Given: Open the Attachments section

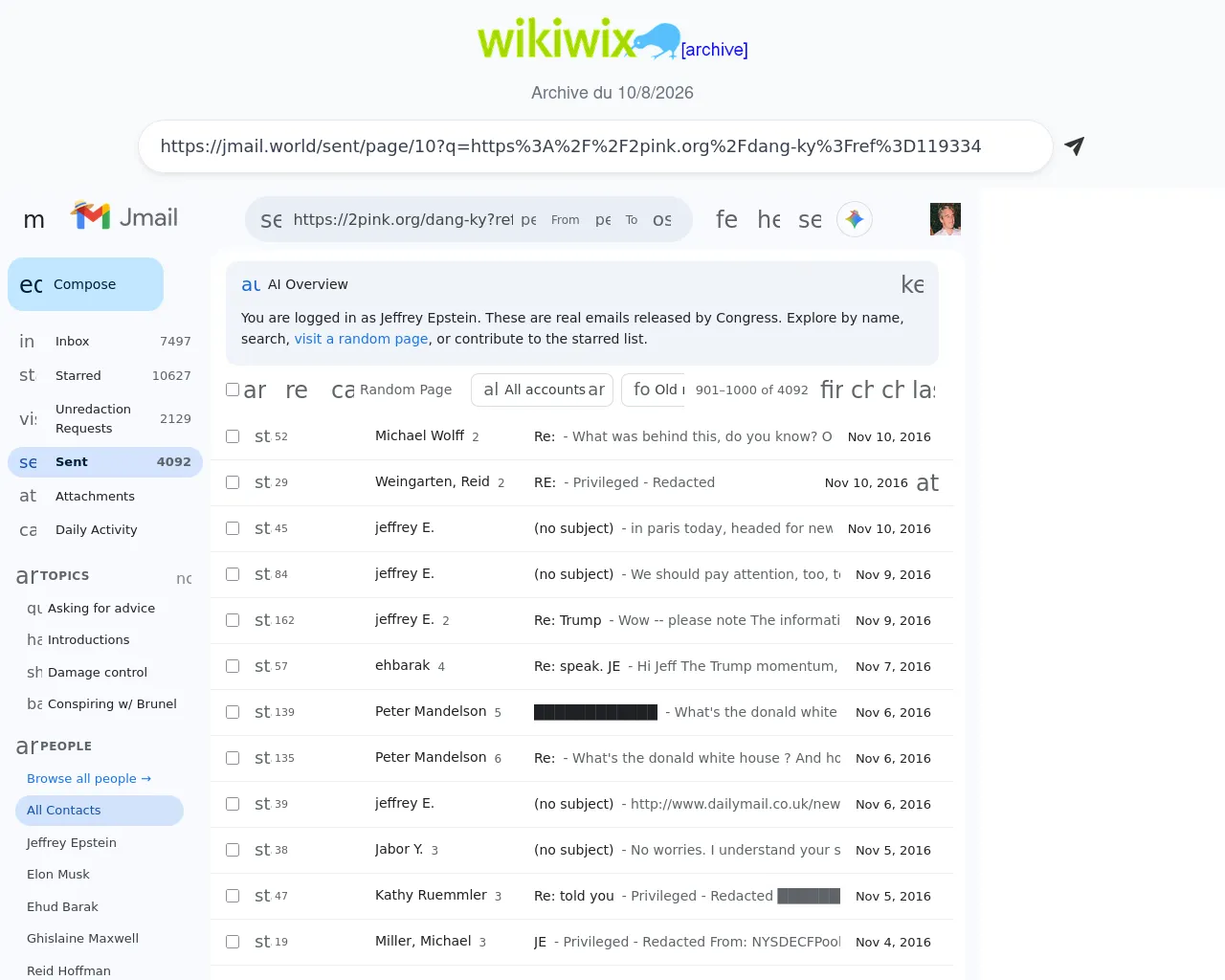Looking at the screenshot, I should (105, 496).
